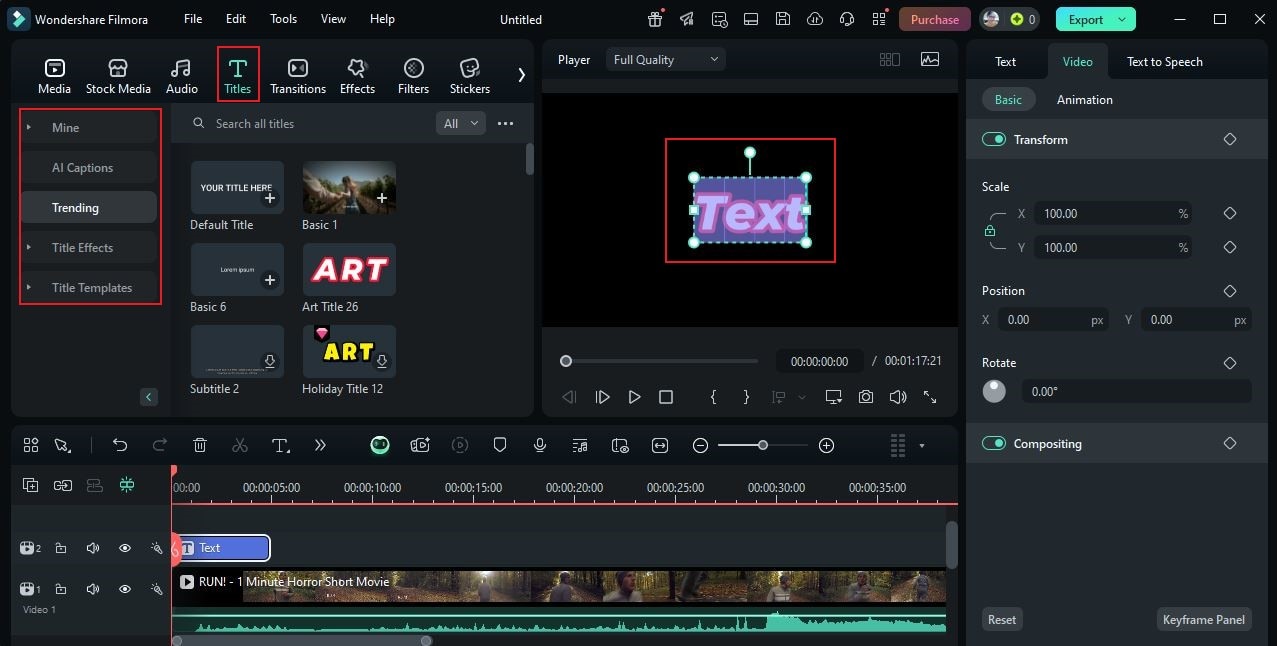Viewport: 1277px width, 646px height.
Task: Show more media tabs with right arrow
Action: [521, 74]
